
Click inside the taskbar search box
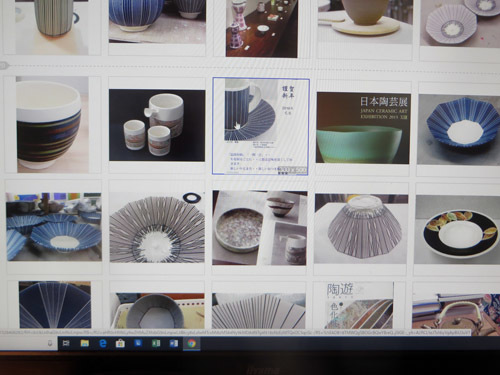click(x=28, y=343)
